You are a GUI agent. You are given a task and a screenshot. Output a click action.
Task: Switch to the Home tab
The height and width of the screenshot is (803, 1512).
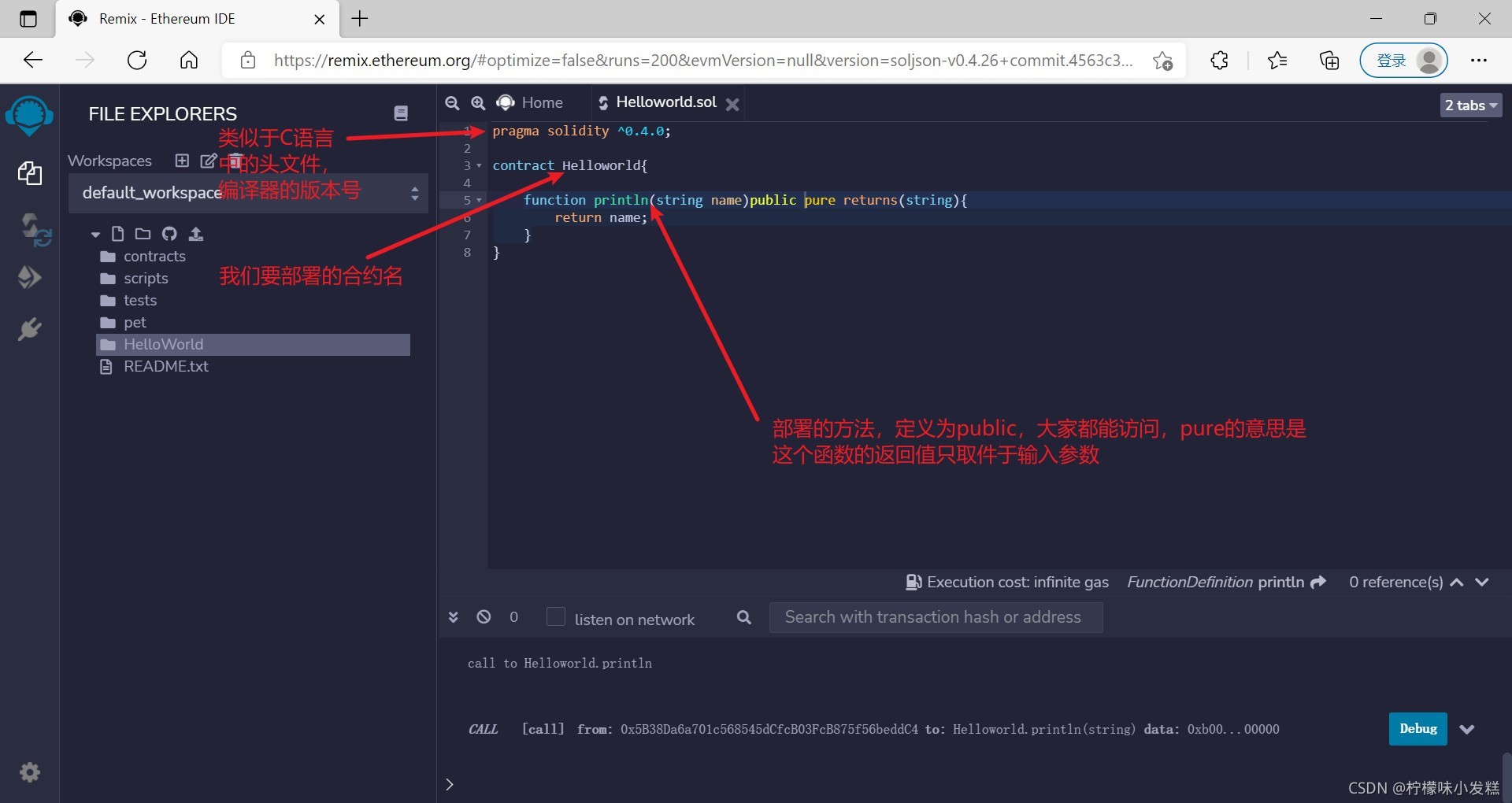(530, 103)
